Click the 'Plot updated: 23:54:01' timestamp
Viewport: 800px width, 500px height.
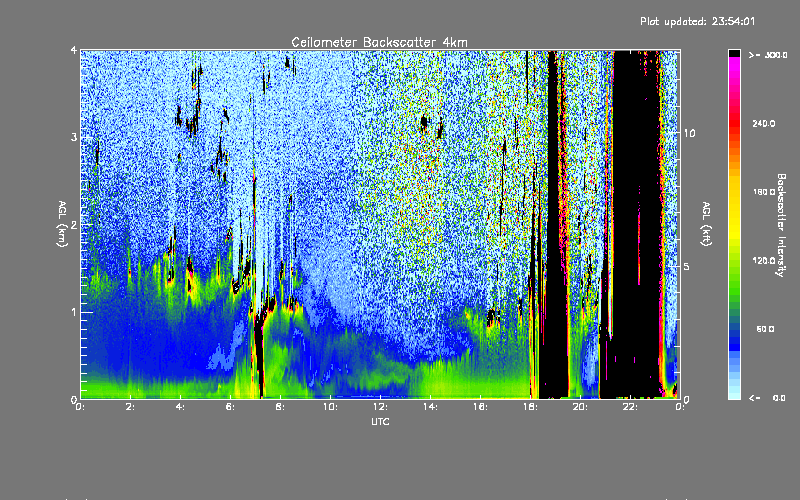[697, 21]
